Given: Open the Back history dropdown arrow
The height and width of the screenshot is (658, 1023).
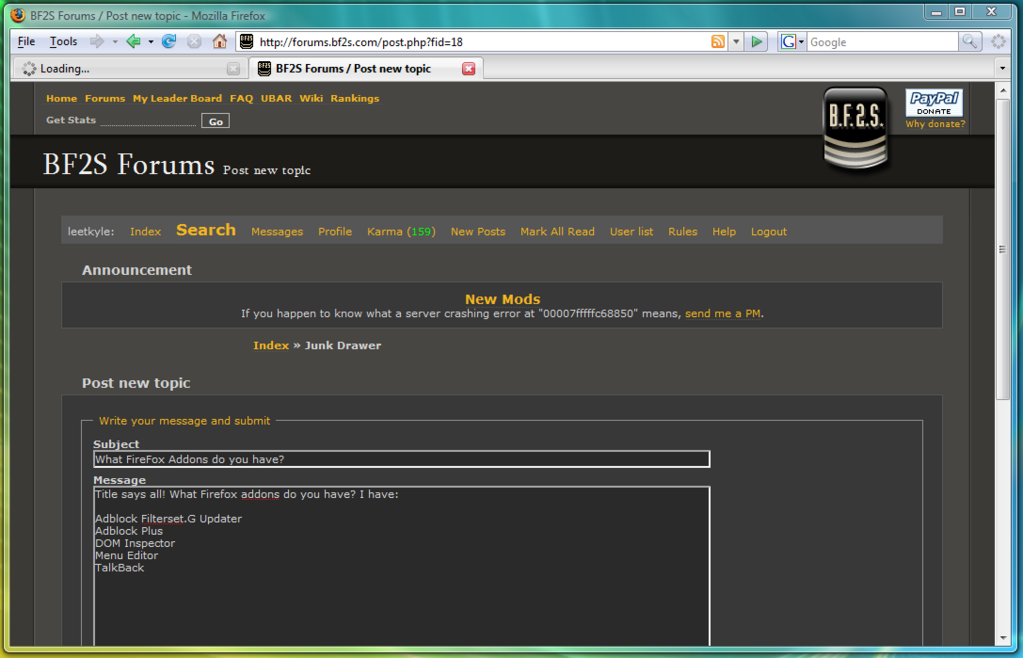Looking at the screenshot, I should pyautogui.click(x=151, y=42).
